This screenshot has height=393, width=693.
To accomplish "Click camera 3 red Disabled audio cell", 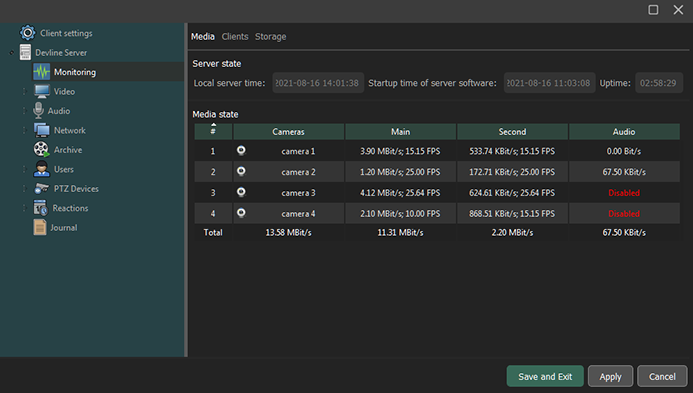I will 624,193.
